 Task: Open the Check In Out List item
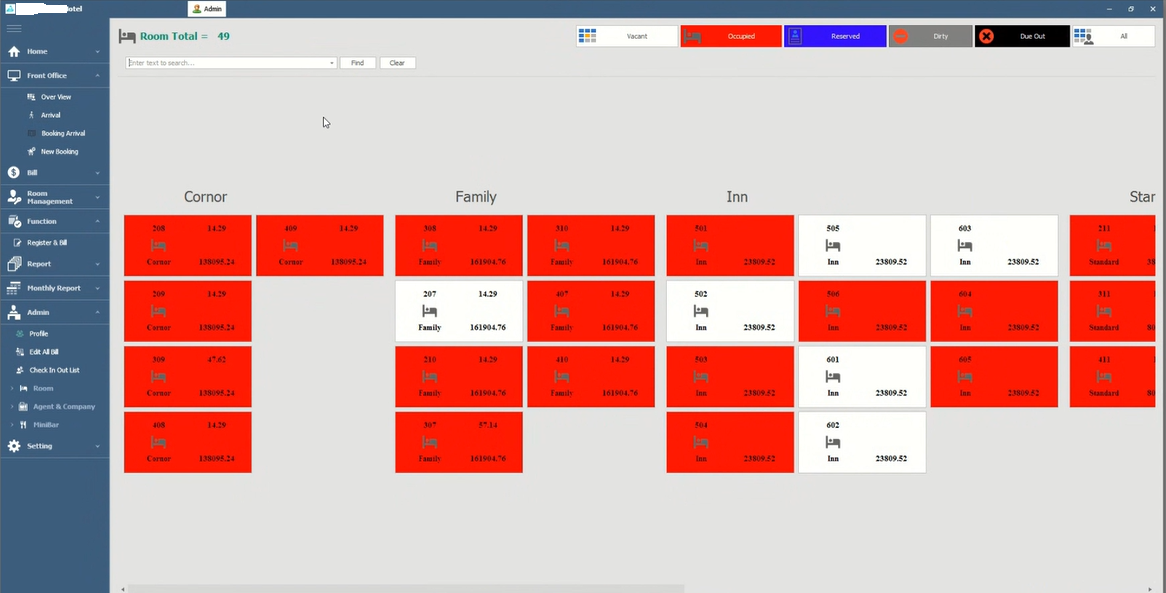coord(54,370)
